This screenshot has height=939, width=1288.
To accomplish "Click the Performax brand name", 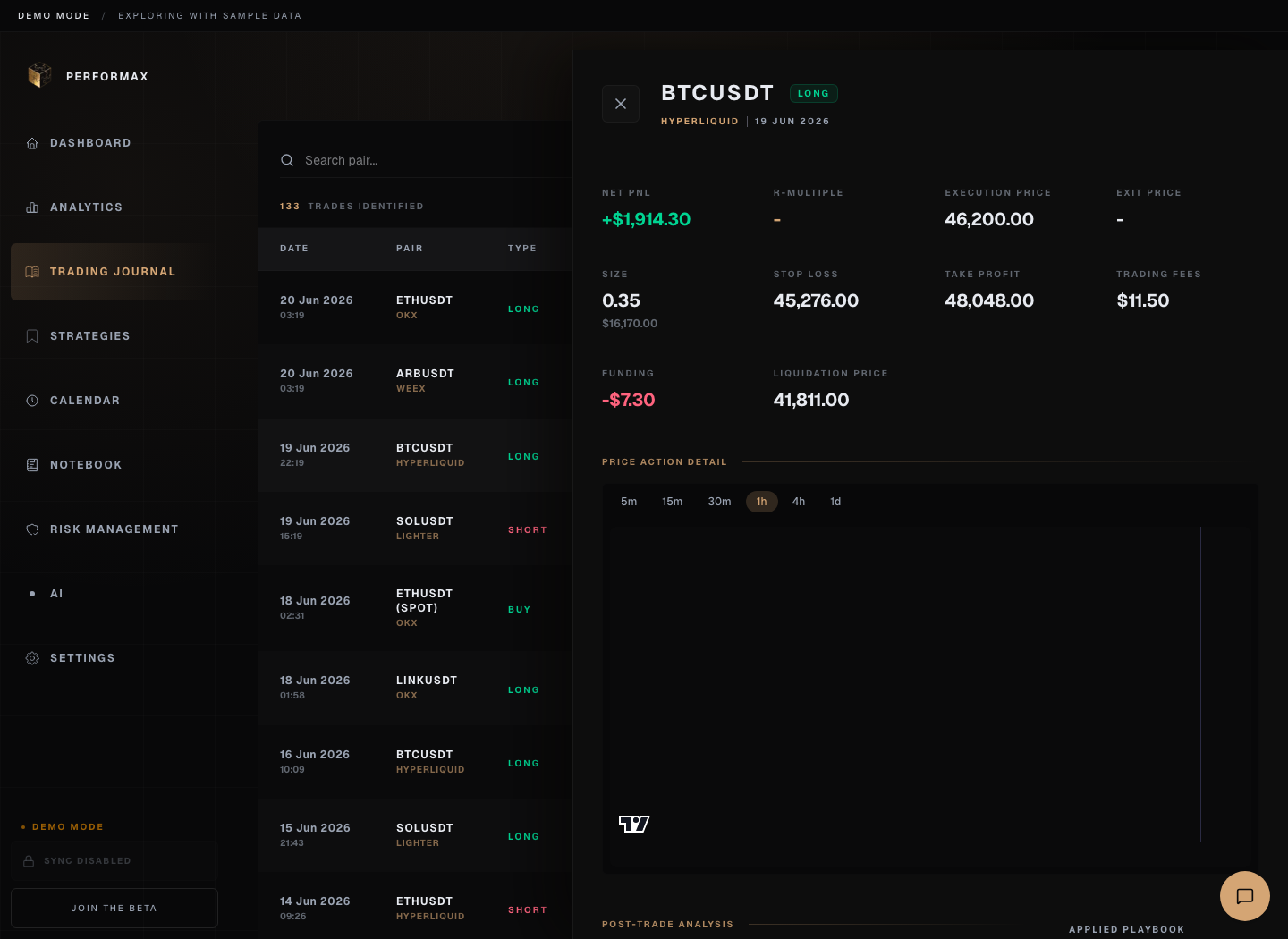I will click(x=107, y=77).
